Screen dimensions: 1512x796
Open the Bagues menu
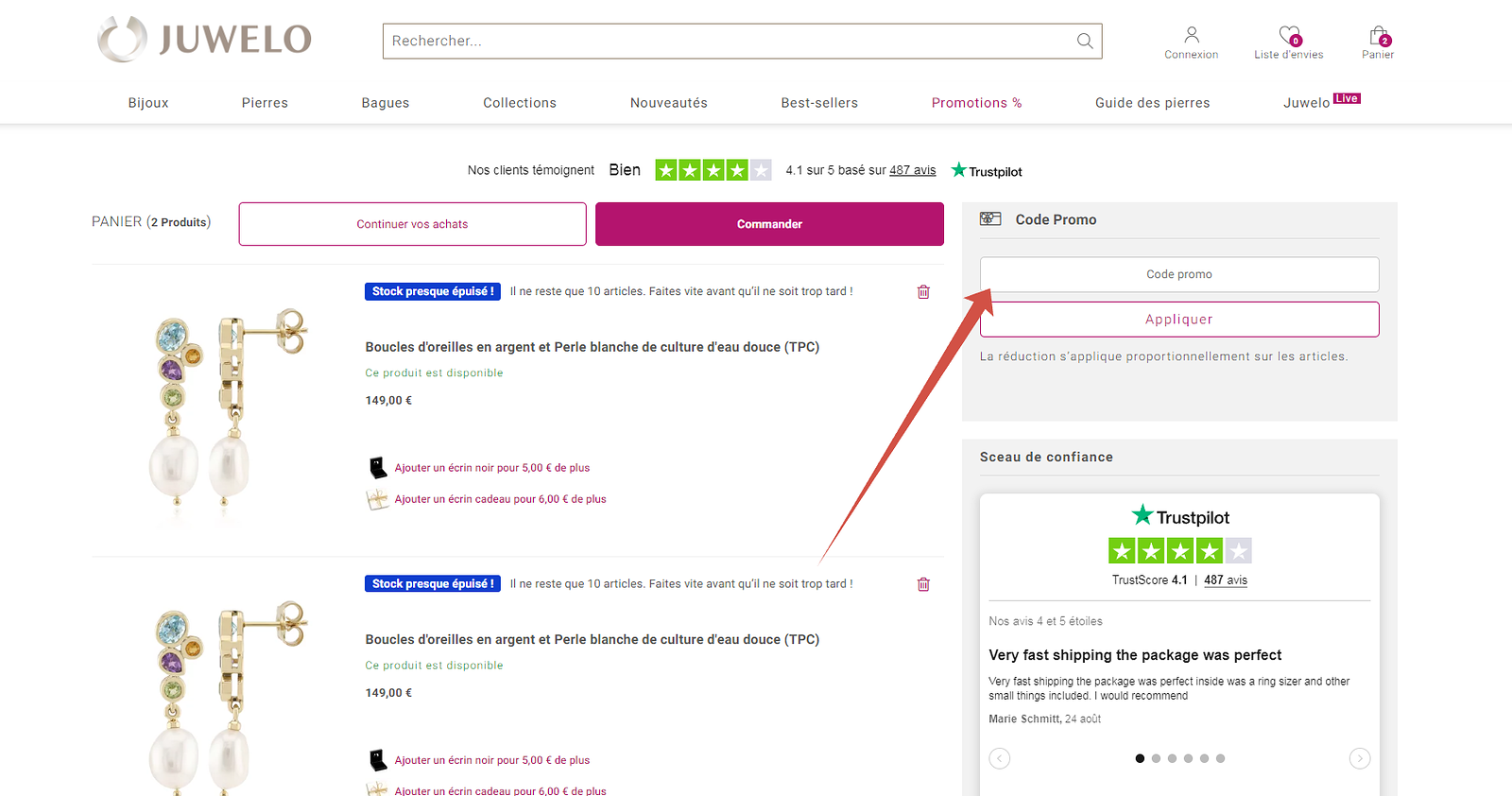[386, 103]
